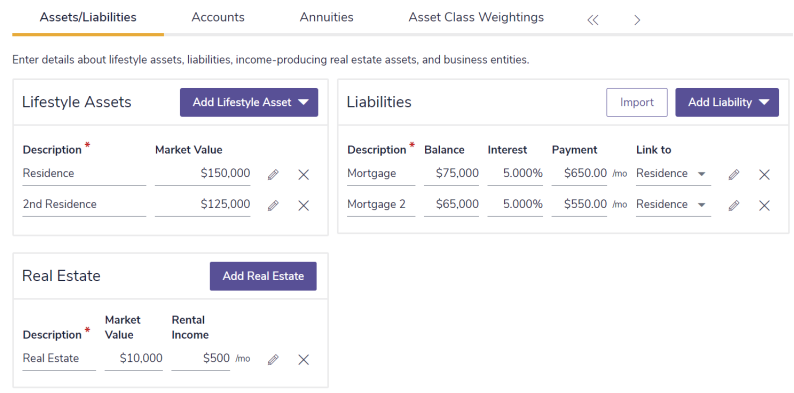
Task: Delete the Residence lifestyle asset row
Action: pyautogui.click(x=303, y=175)
